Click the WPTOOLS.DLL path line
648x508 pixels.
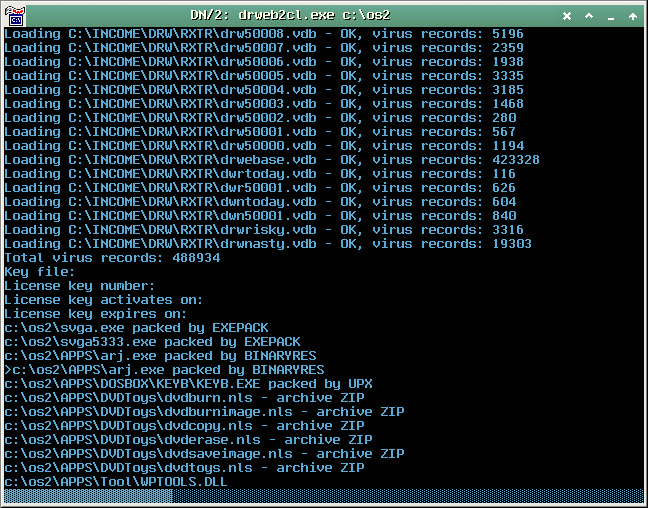click(116, 482)
